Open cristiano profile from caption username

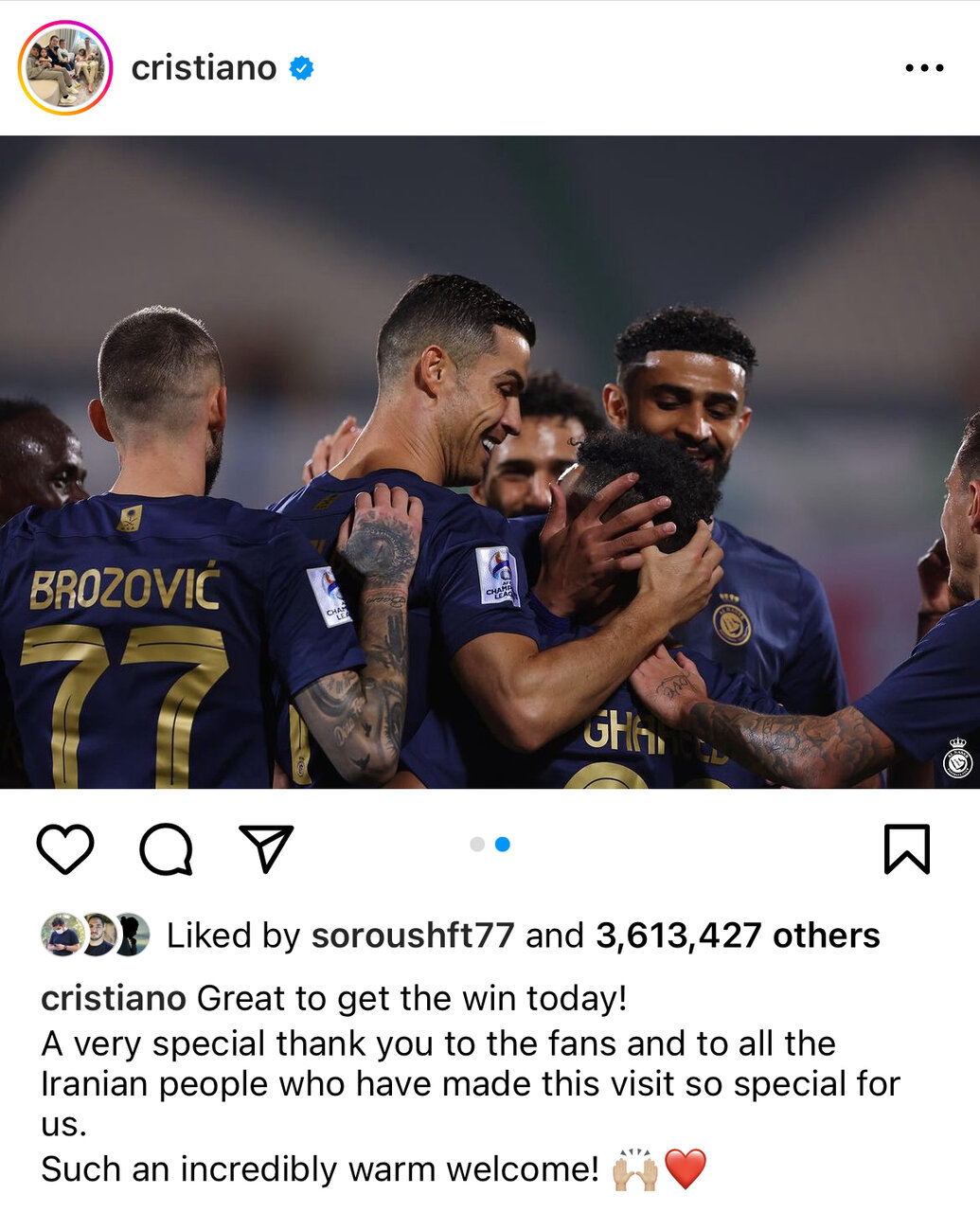click(x=114, y=998)
